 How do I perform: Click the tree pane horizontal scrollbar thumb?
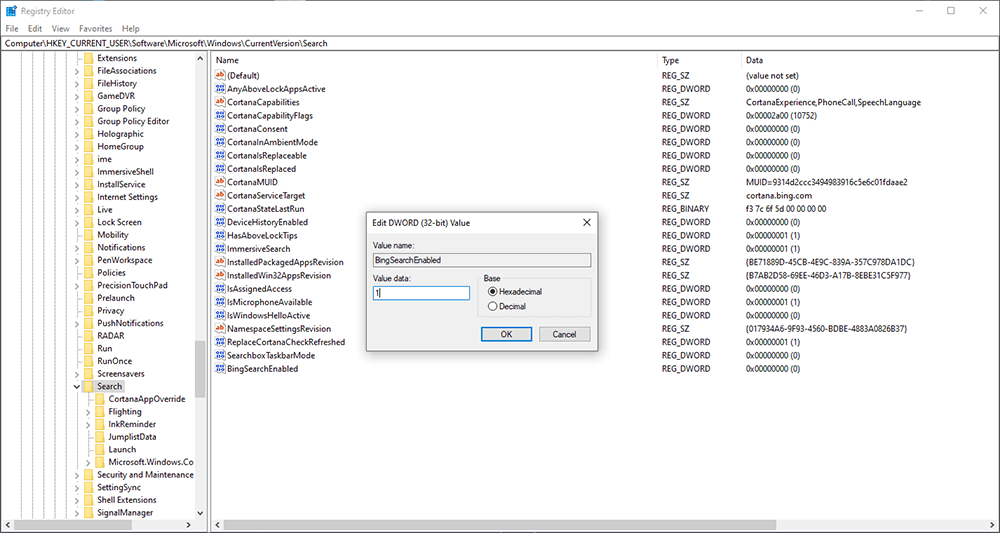pos(75,525)
